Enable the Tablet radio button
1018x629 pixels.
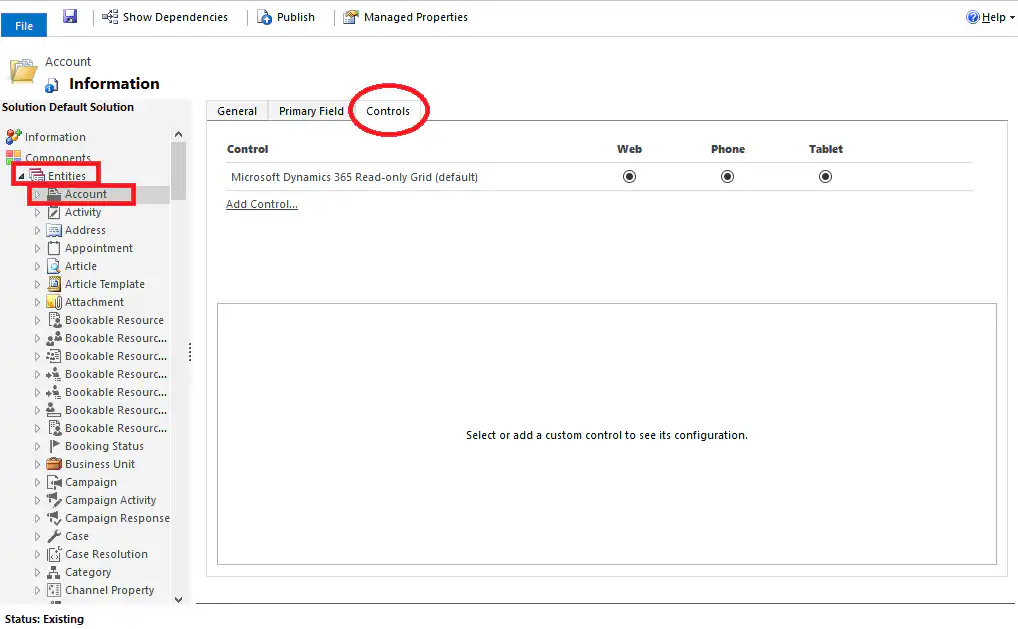tap(825, 176)
